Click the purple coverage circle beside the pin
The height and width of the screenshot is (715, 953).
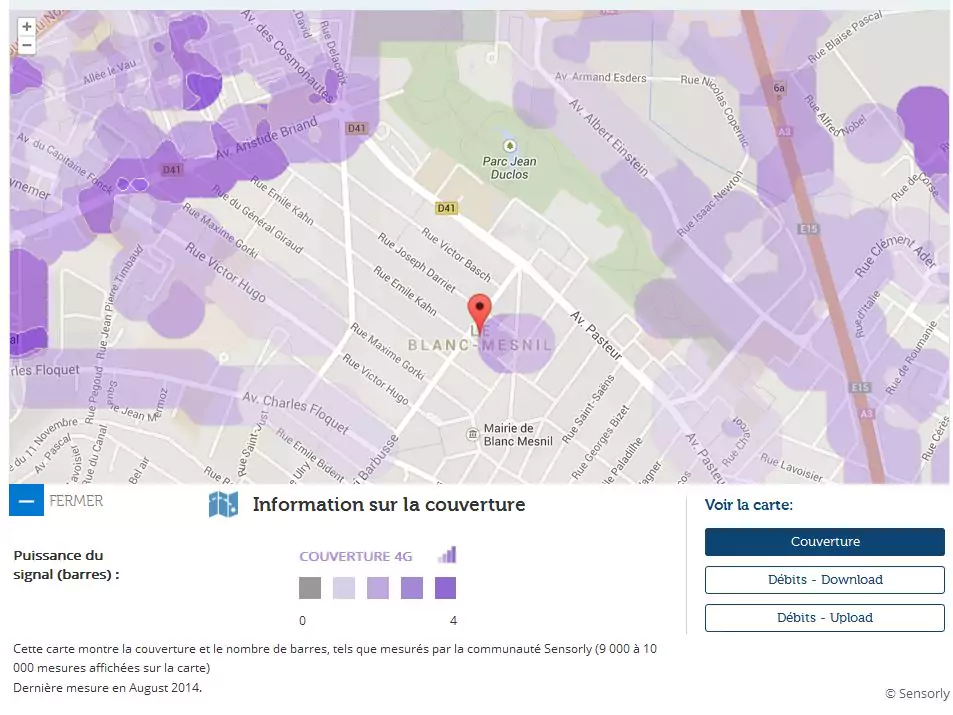[518, 344]
